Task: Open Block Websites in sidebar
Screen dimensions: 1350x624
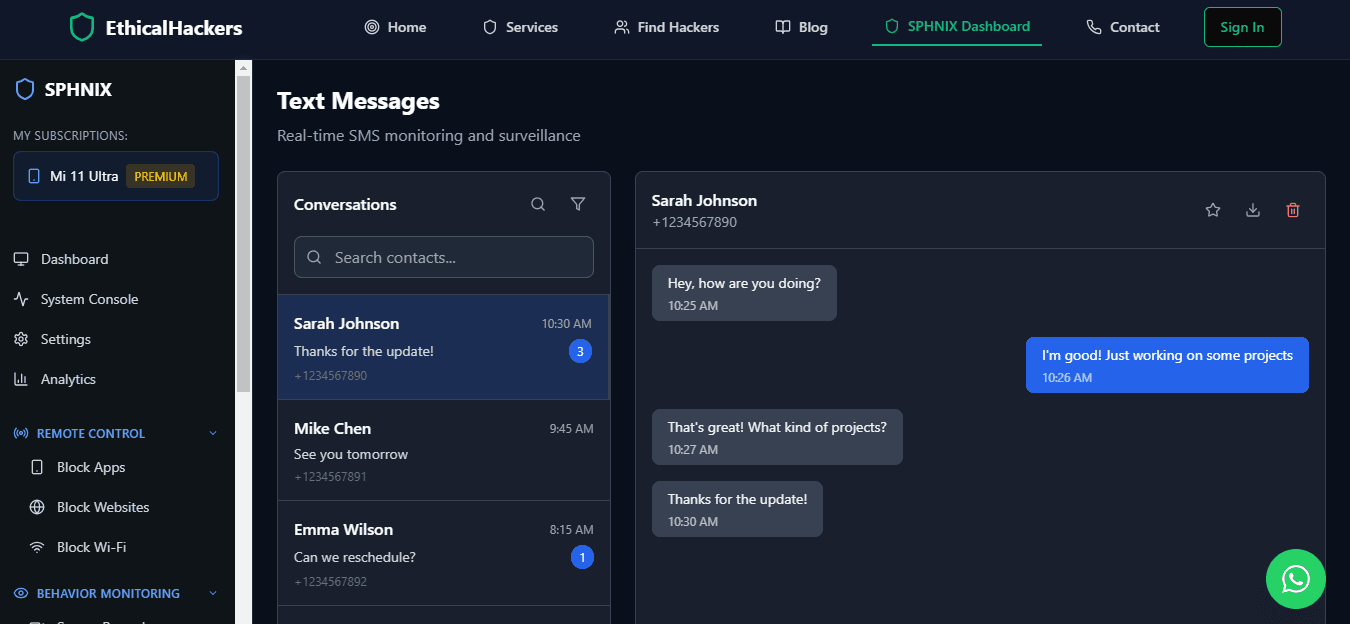Action: pyautogui.click(x=102, y=507)
